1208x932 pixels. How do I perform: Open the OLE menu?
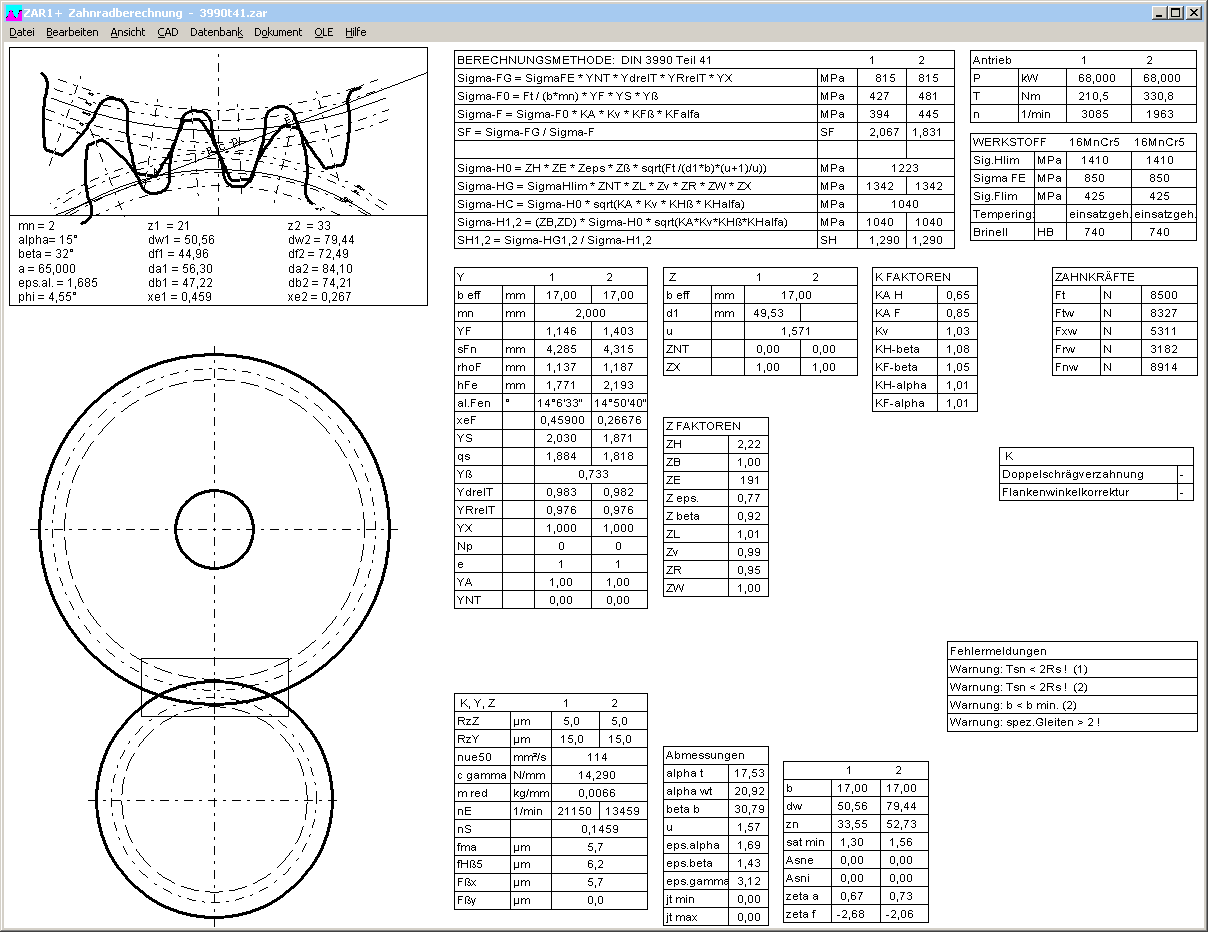pos(323,32)
